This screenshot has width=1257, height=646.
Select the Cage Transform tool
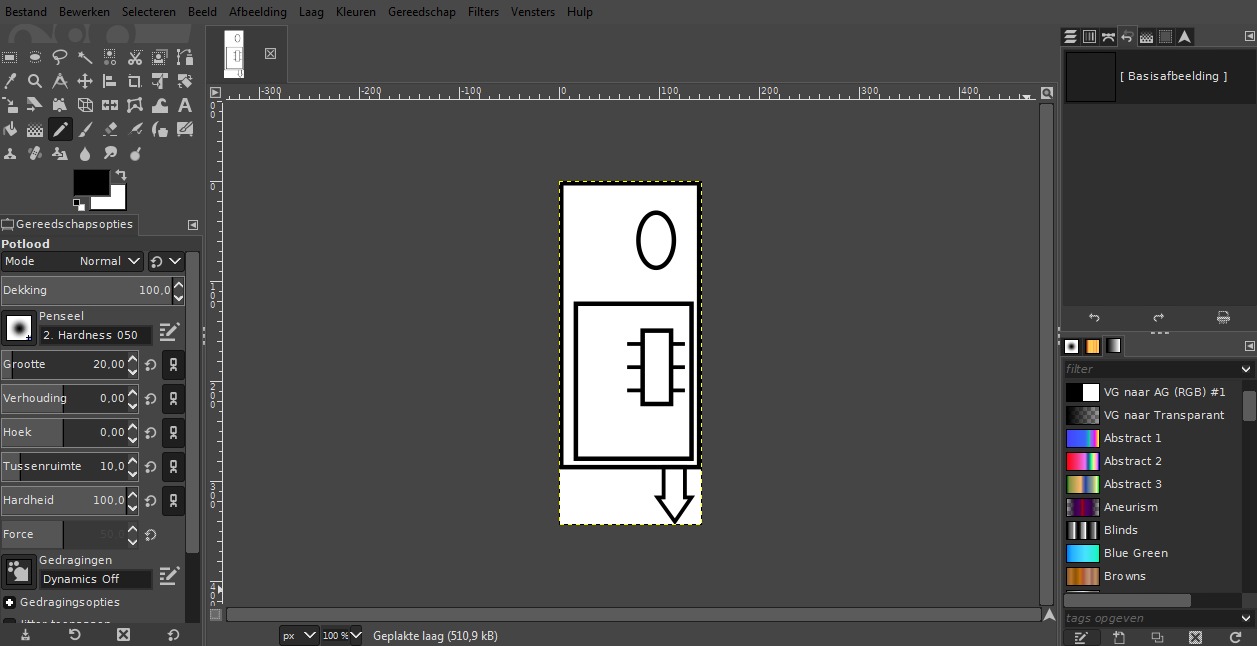click(x=135, y=105)
